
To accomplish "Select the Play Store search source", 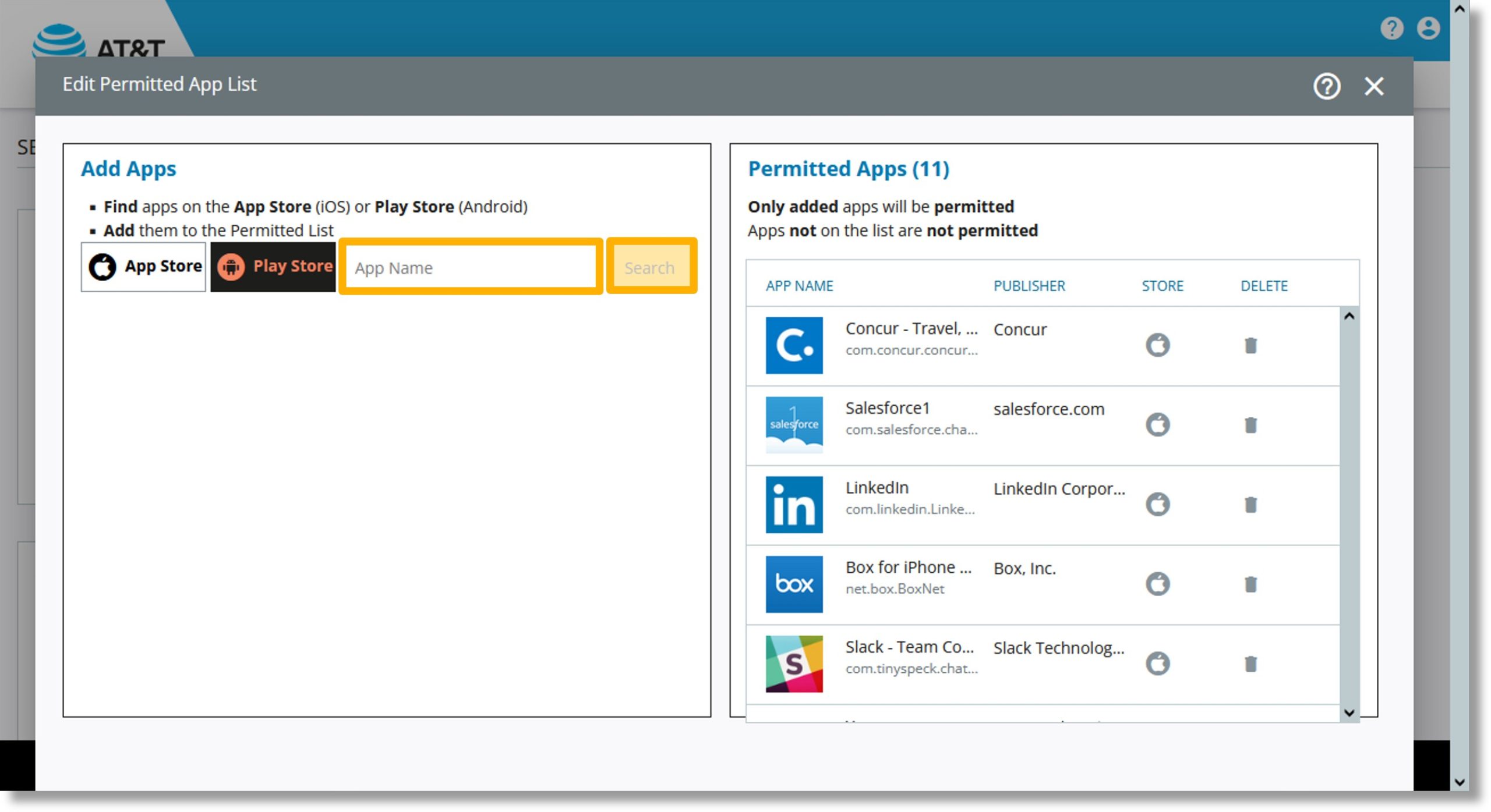I will click(x=273, y=267).
